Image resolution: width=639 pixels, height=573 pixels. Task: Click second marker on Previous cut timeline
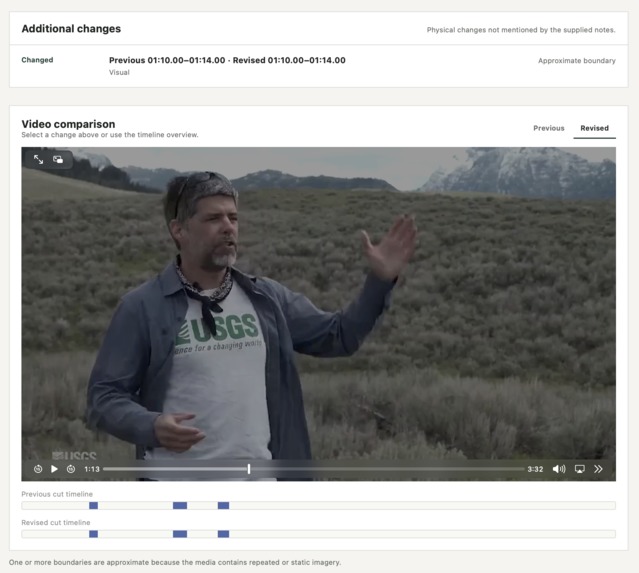[x=180, y=505]
